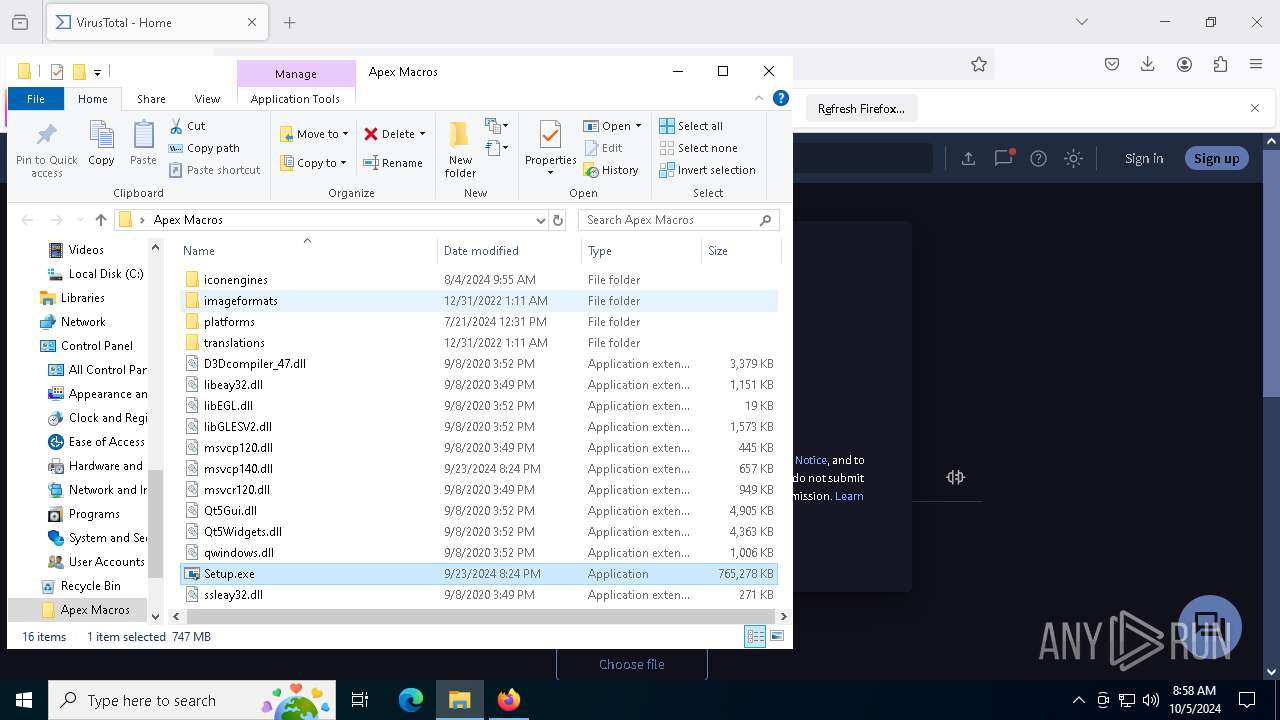The image size is (1280, 720).
Task: List all Firefox tabs chevron
Action: point(1082,22)
